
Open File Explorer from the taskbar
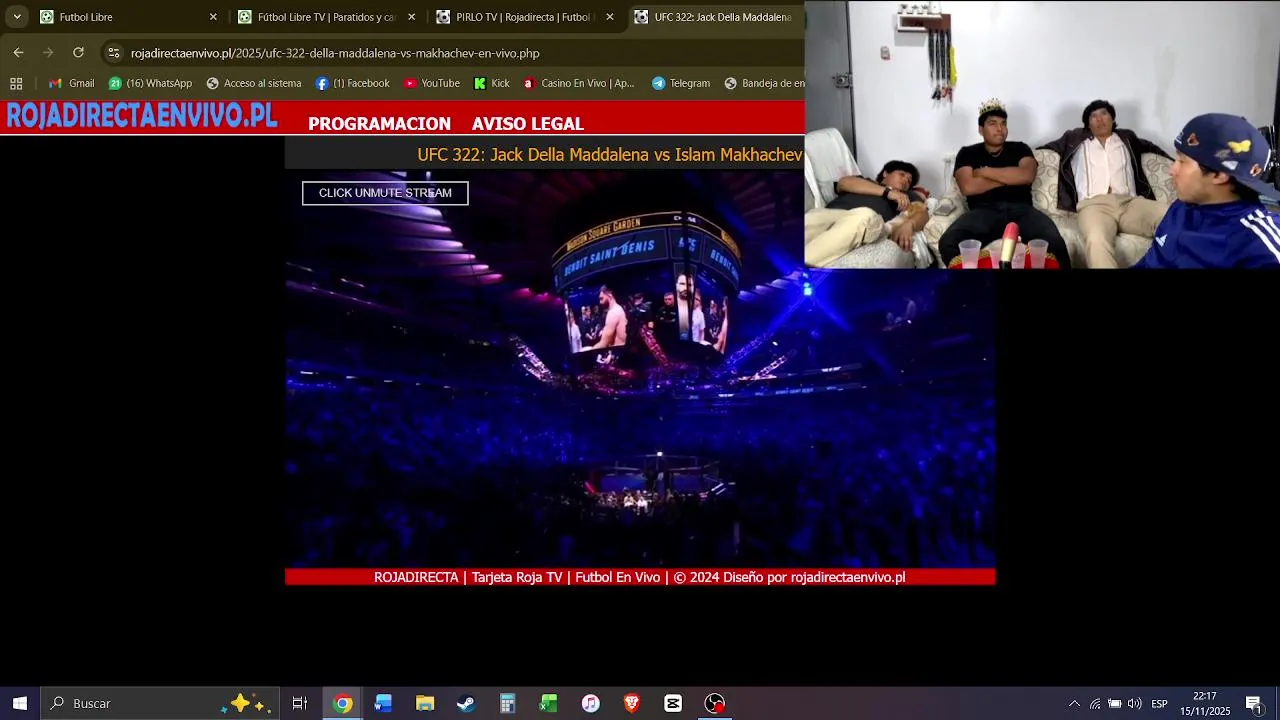[425, 703]
